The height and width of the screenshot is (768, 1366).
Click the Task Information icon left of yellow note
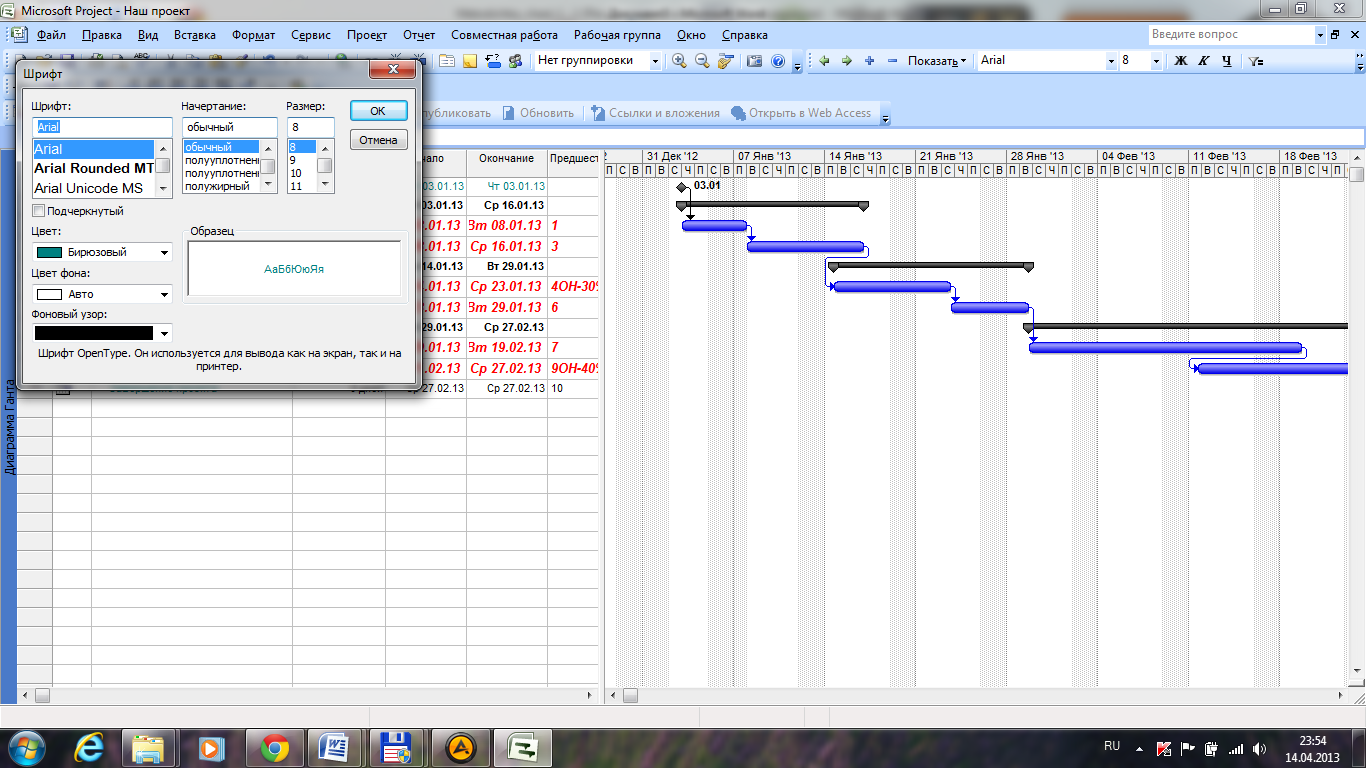coord(447,61)
